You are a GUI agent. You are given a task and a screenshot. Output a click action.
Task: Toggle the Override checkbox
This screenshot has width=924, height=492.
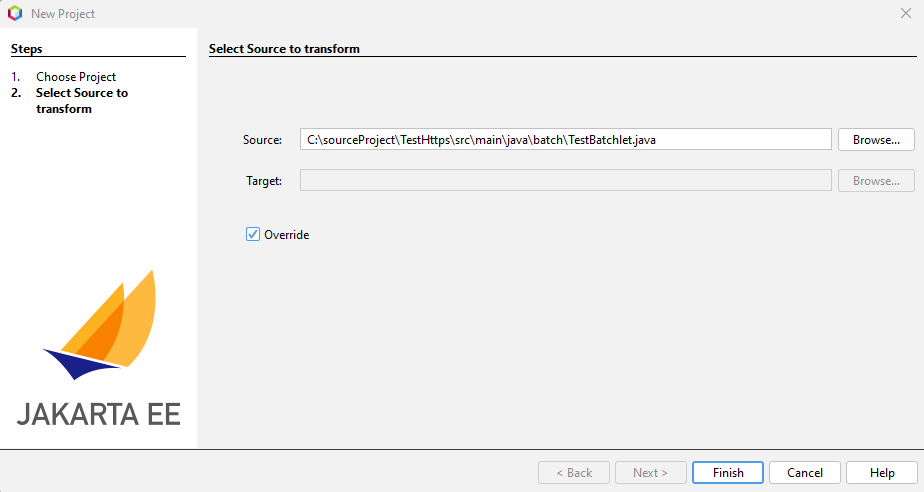(x=253, y=235)
